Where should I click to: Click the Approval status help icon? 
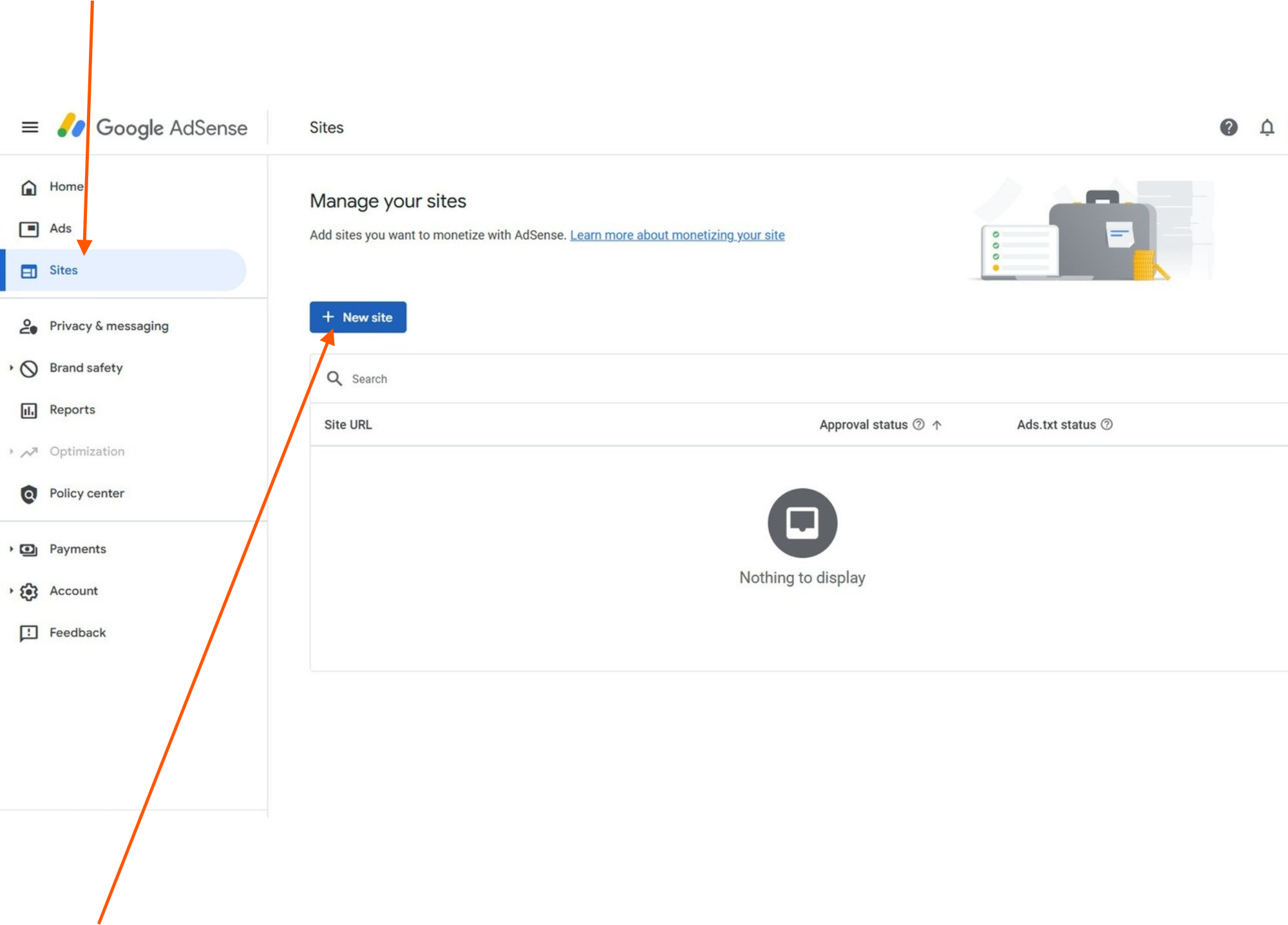(919, 424)
